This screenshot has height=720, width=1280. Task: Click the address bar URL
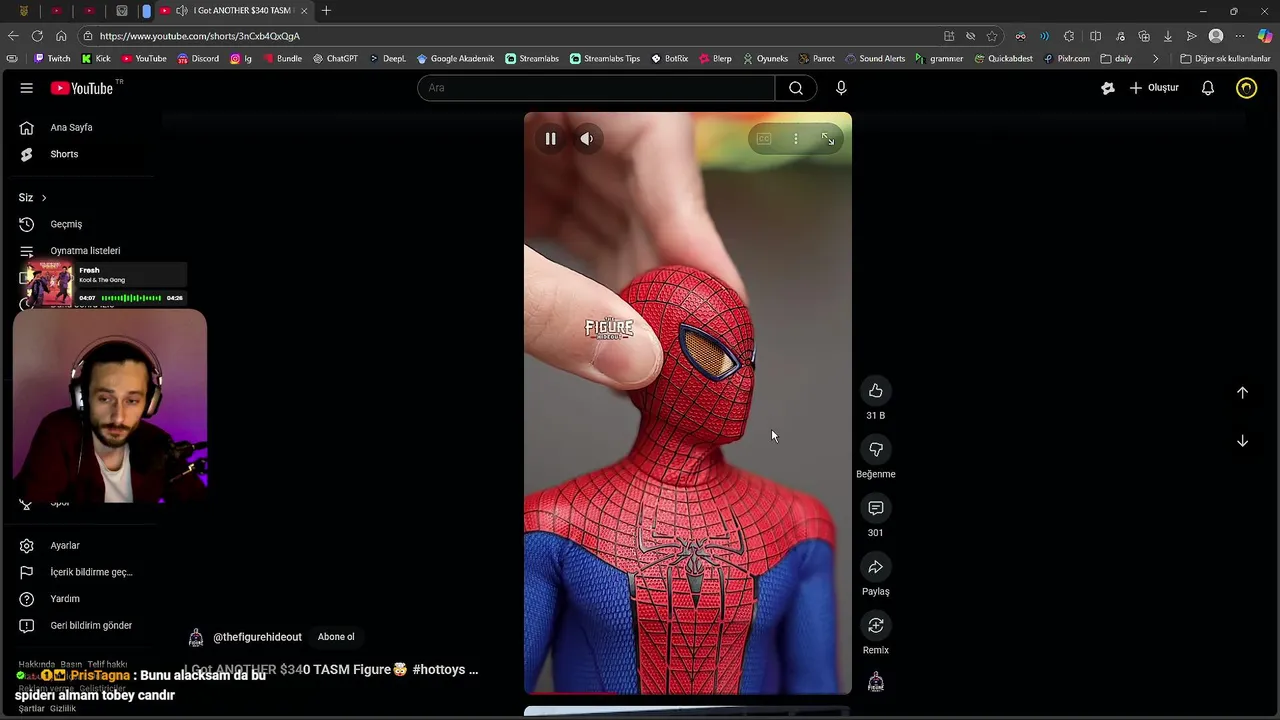tap(199, 36)
